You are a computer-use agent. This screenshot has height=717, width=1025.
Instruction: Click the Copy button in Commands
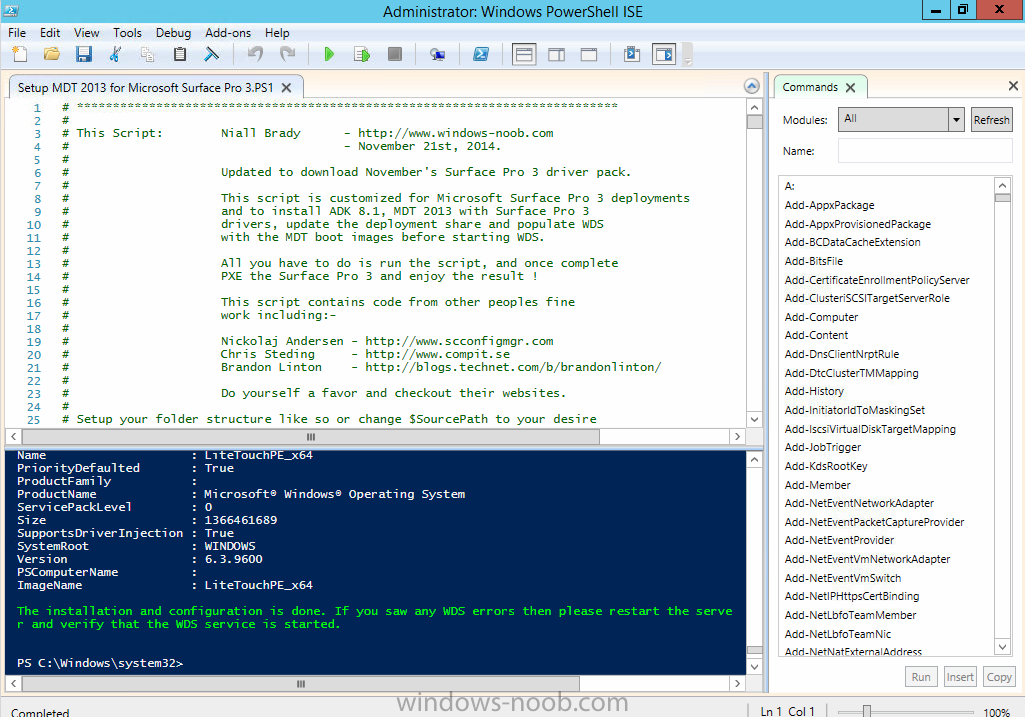pos(999,677)
